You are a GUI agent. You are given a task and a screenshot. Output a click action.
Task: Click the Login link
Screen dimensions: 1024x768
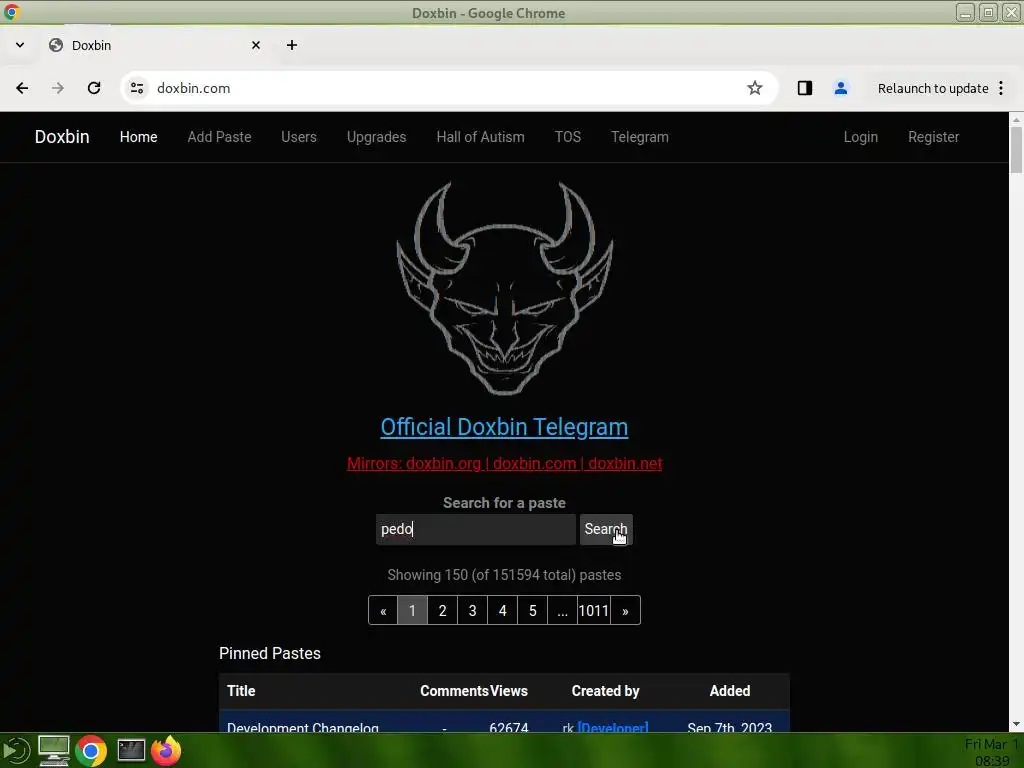[861, 137]
